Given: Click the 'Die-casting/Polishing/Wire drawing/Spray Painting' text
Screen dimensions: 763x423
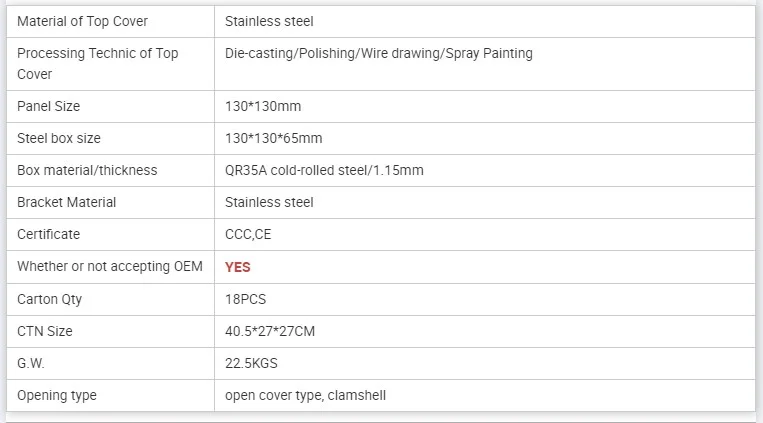Looking at the screenshot, I should click(379, 53).
